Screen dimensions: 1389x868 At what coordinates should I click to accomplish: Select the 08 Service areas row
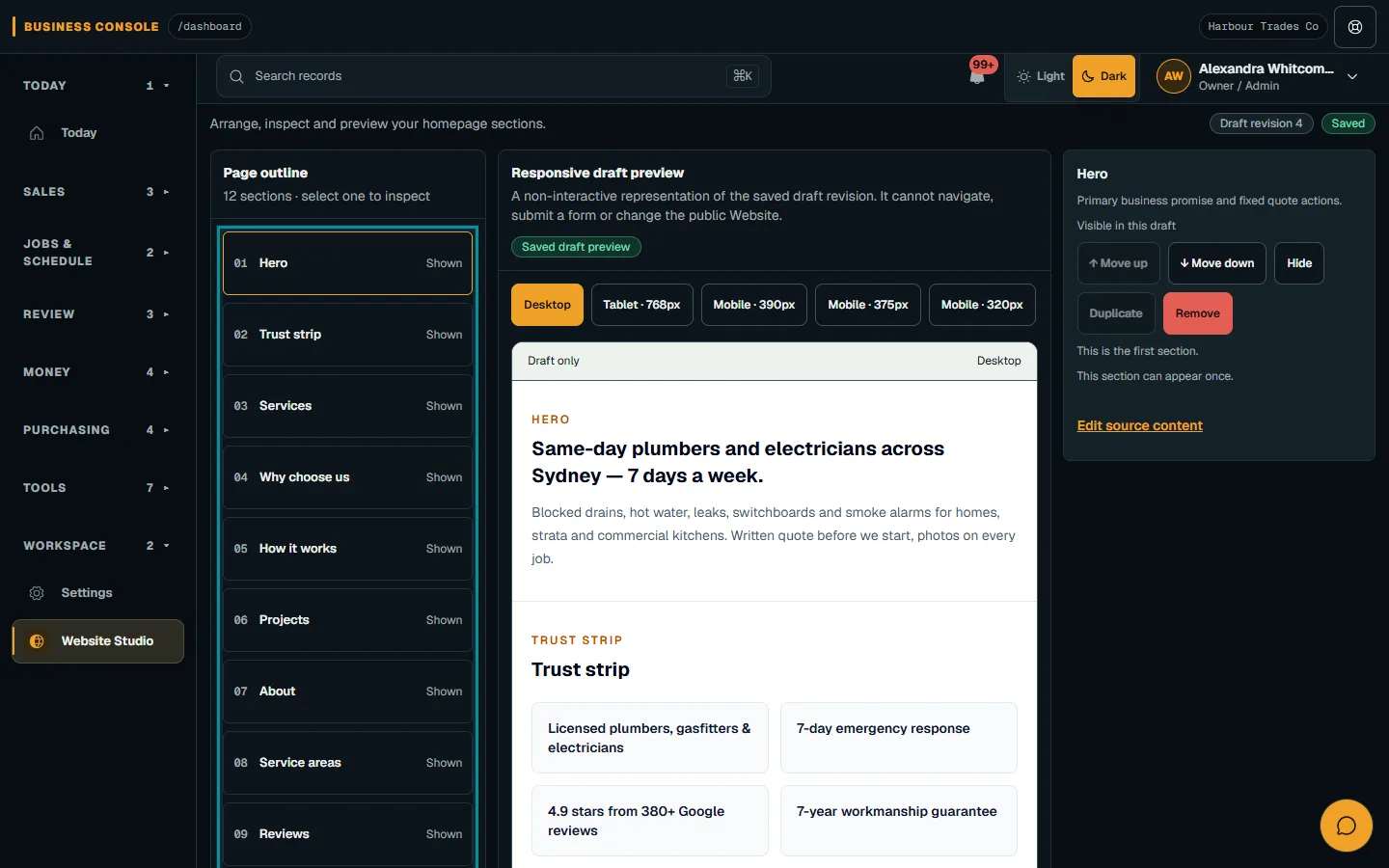(x=347, y=763)
